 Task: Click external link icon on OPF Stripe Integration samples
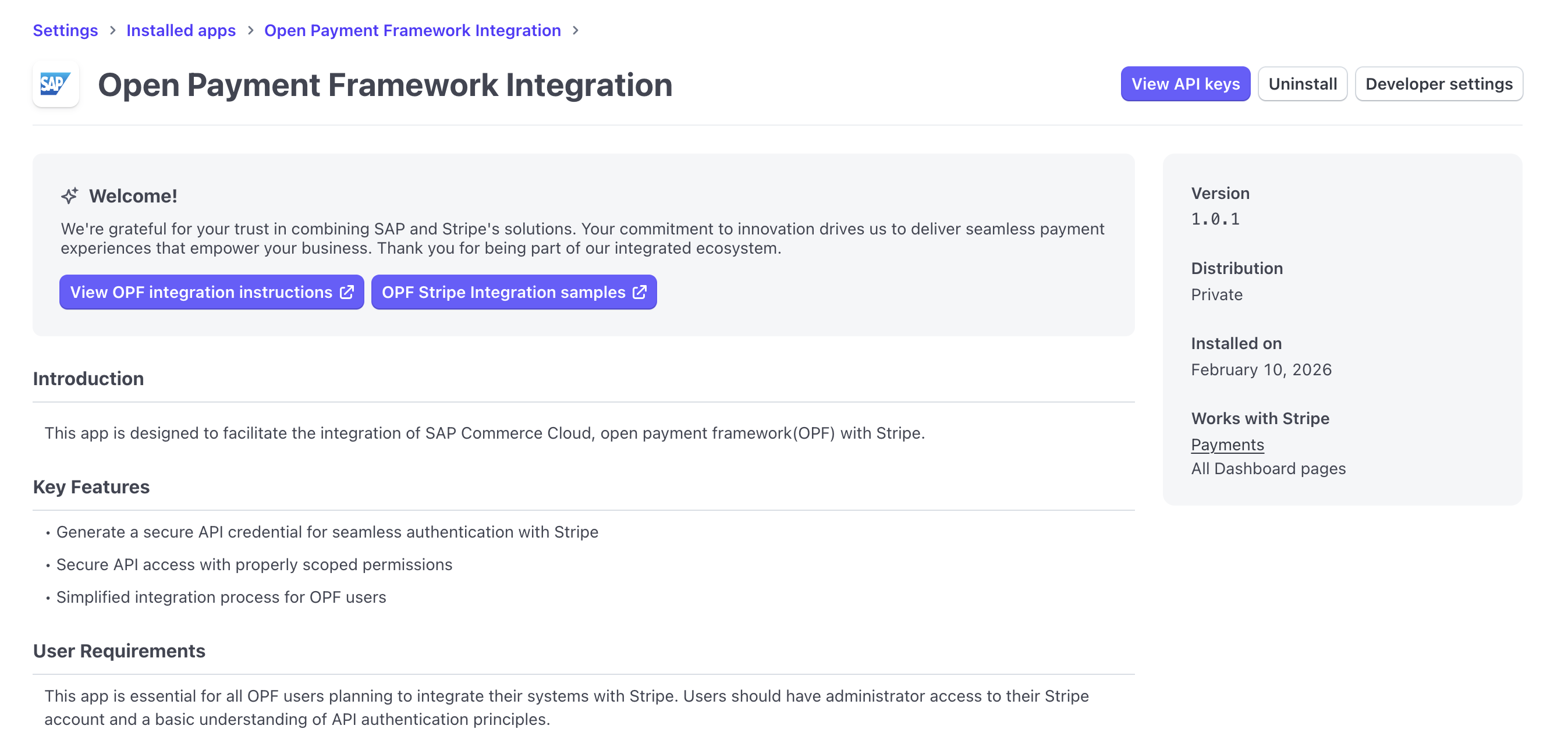click(640, 292)
